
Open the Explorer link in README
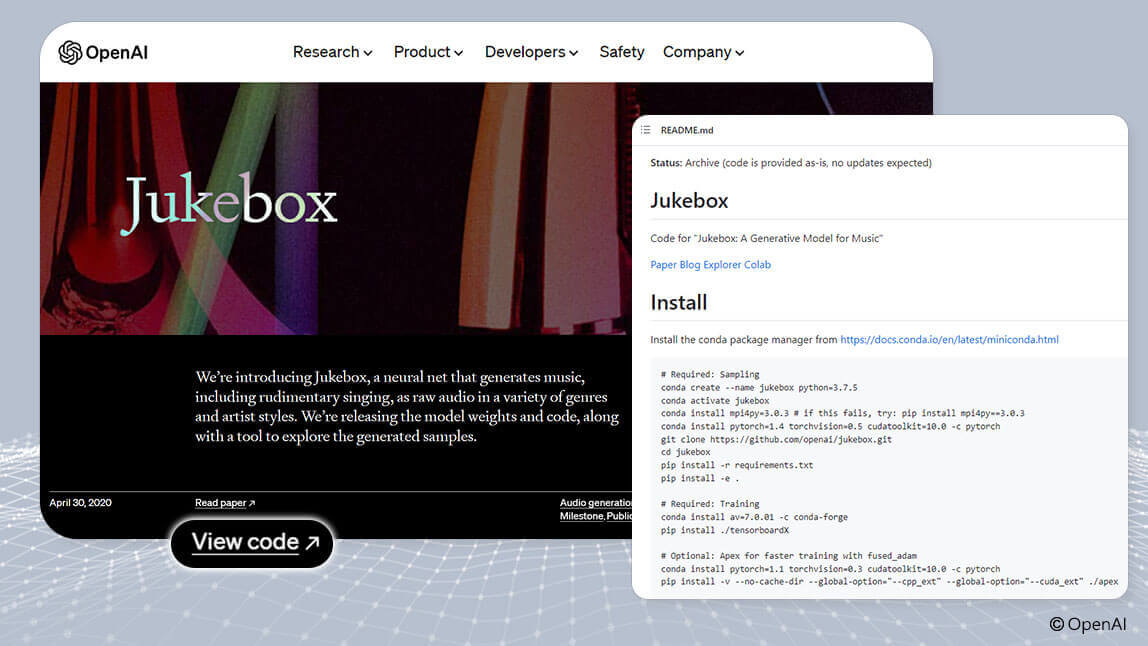coord(722,264)
